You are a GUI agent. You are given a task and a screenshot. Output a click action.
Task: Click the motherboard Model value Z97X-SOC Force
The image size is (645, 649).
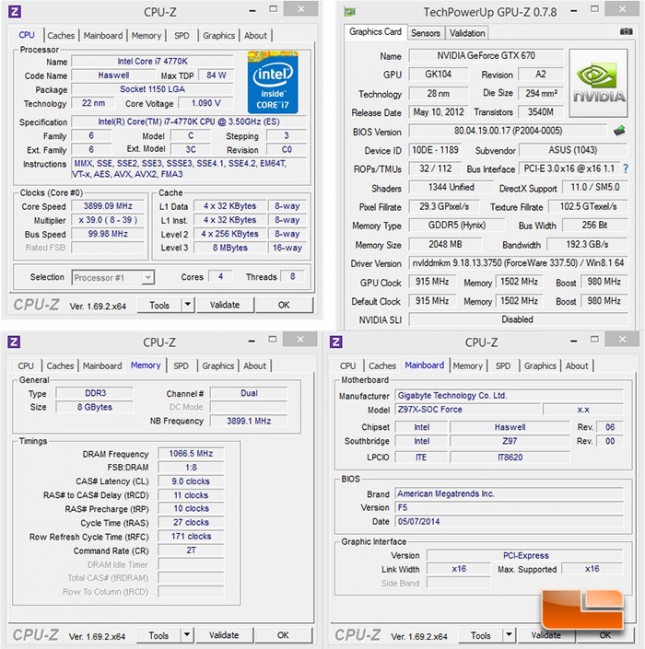(468, 410)
